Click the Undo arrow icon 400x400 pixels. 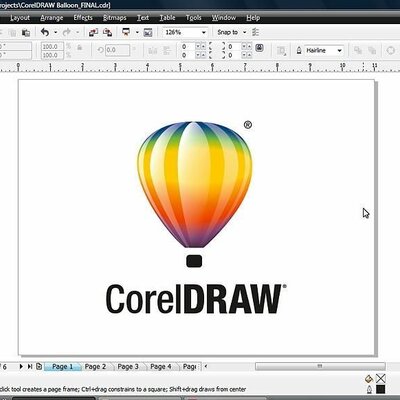coord(45,32)
